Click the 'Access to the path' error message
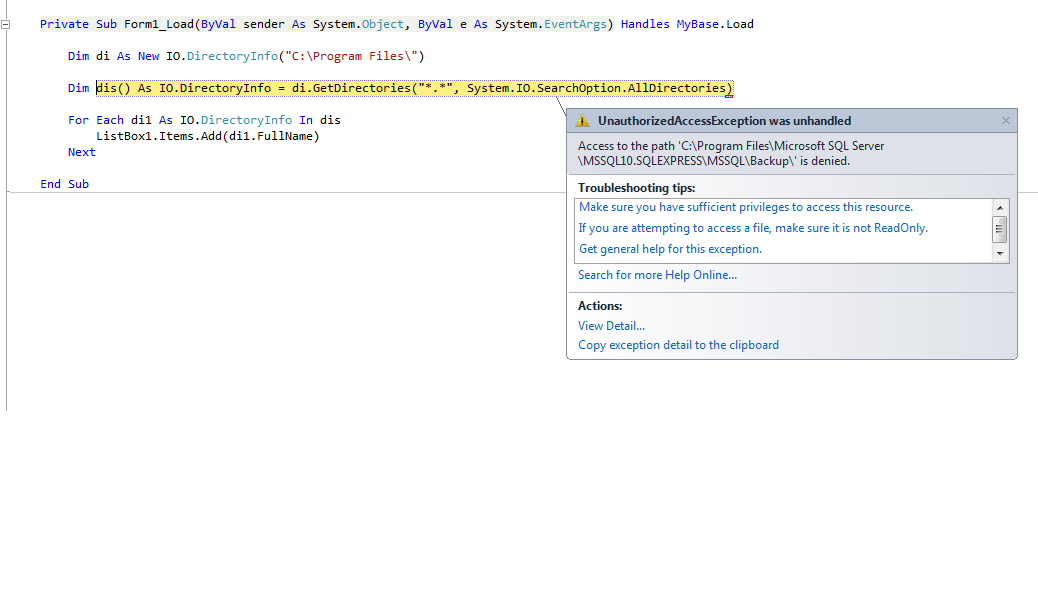The height and width of the screenshot is (614, 1038). 730,153
